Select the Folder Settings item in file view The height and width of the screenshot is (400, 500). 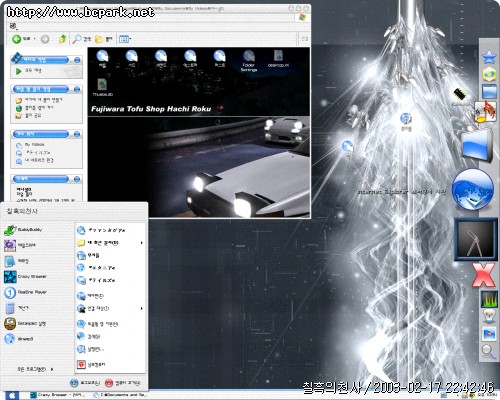[x=249, y=61]
